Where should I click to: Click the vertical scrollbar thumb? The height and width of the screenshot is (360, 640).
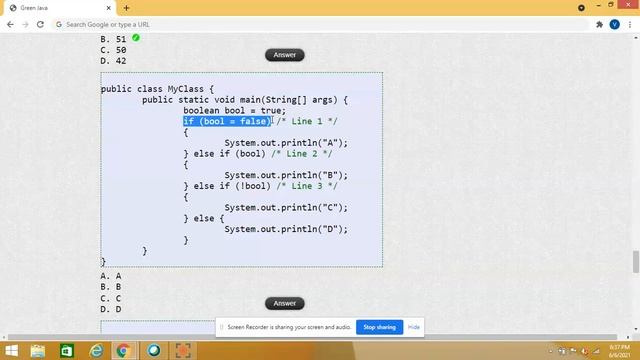(636, 262)
